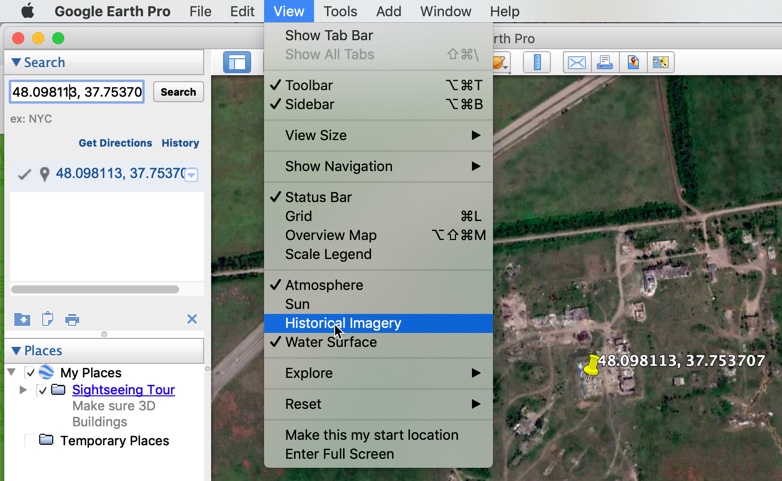Screen dimensions: 782x481
Task: Click the Sightseeing Tour folder icon
Action: click(58, 389)
